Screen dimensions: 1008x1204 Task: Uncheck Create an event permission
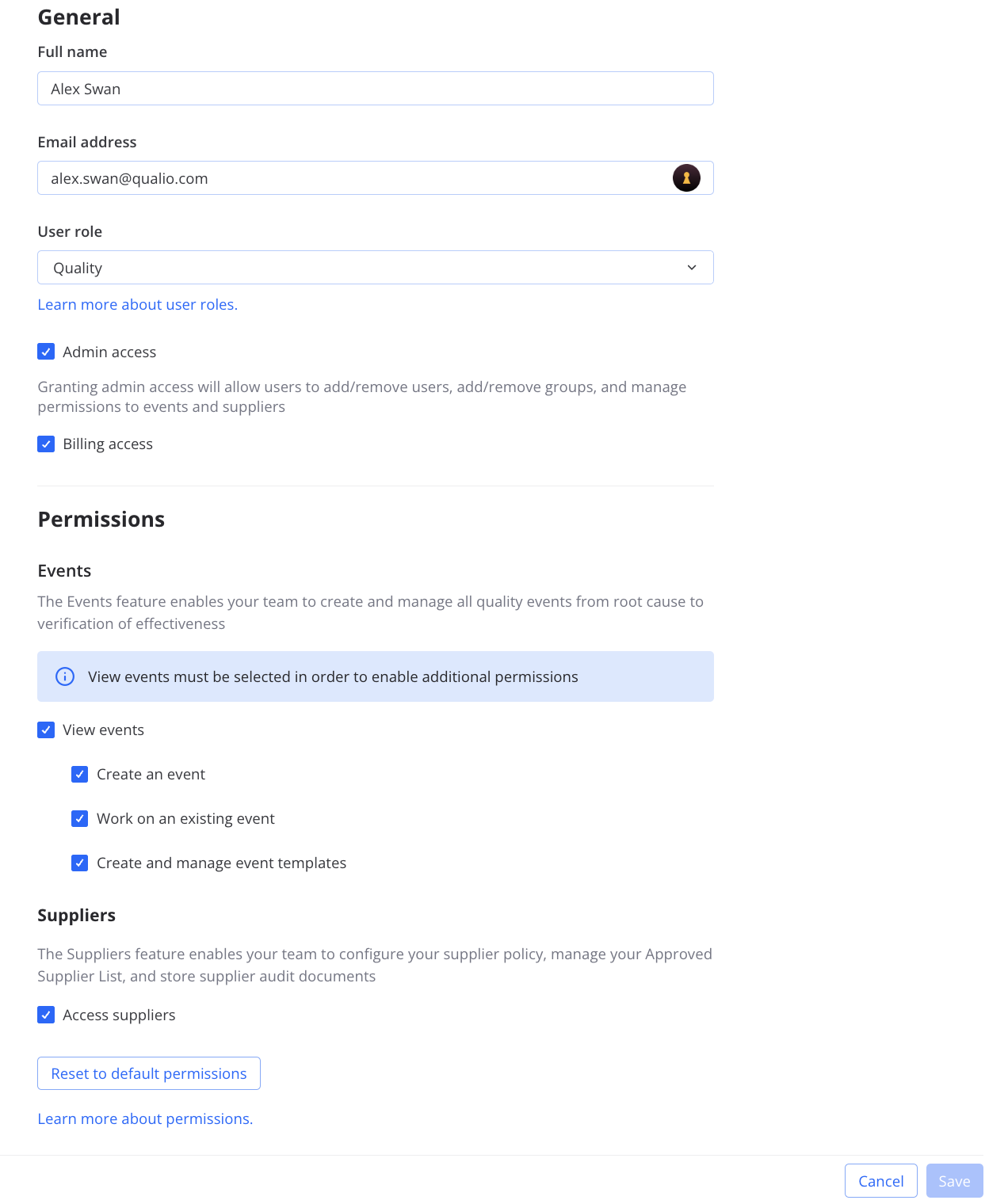point(80,775)
